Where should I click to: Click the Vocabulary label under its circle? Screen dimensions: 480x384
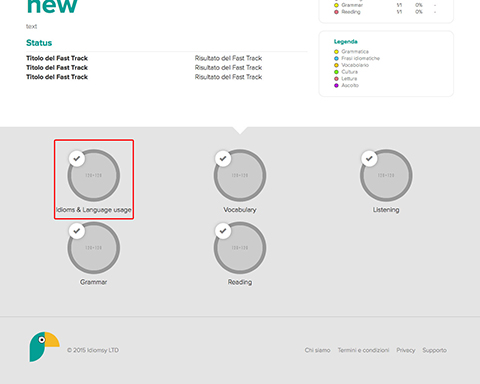[240, 210]
